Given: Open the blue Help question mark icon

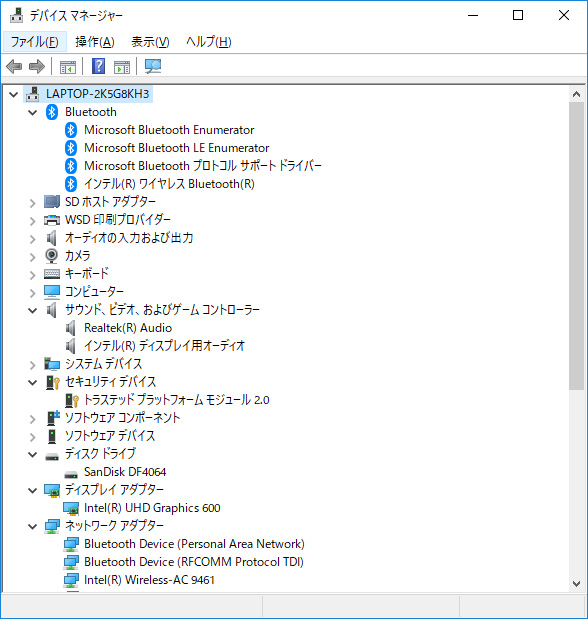Looking at the screenshot, I should pos(98,66).
